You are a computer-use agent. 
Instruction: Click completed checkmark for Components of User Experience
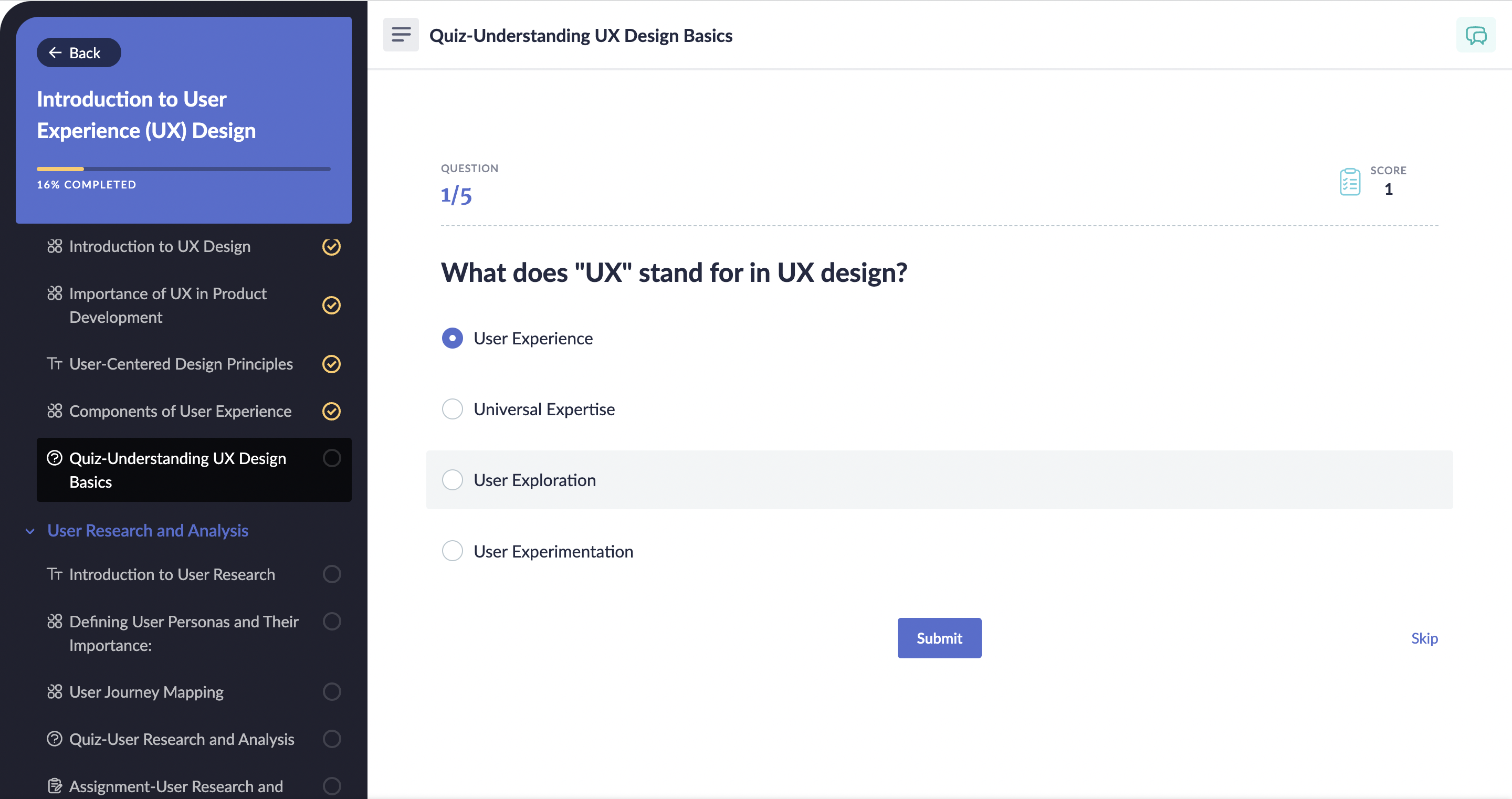332,412
